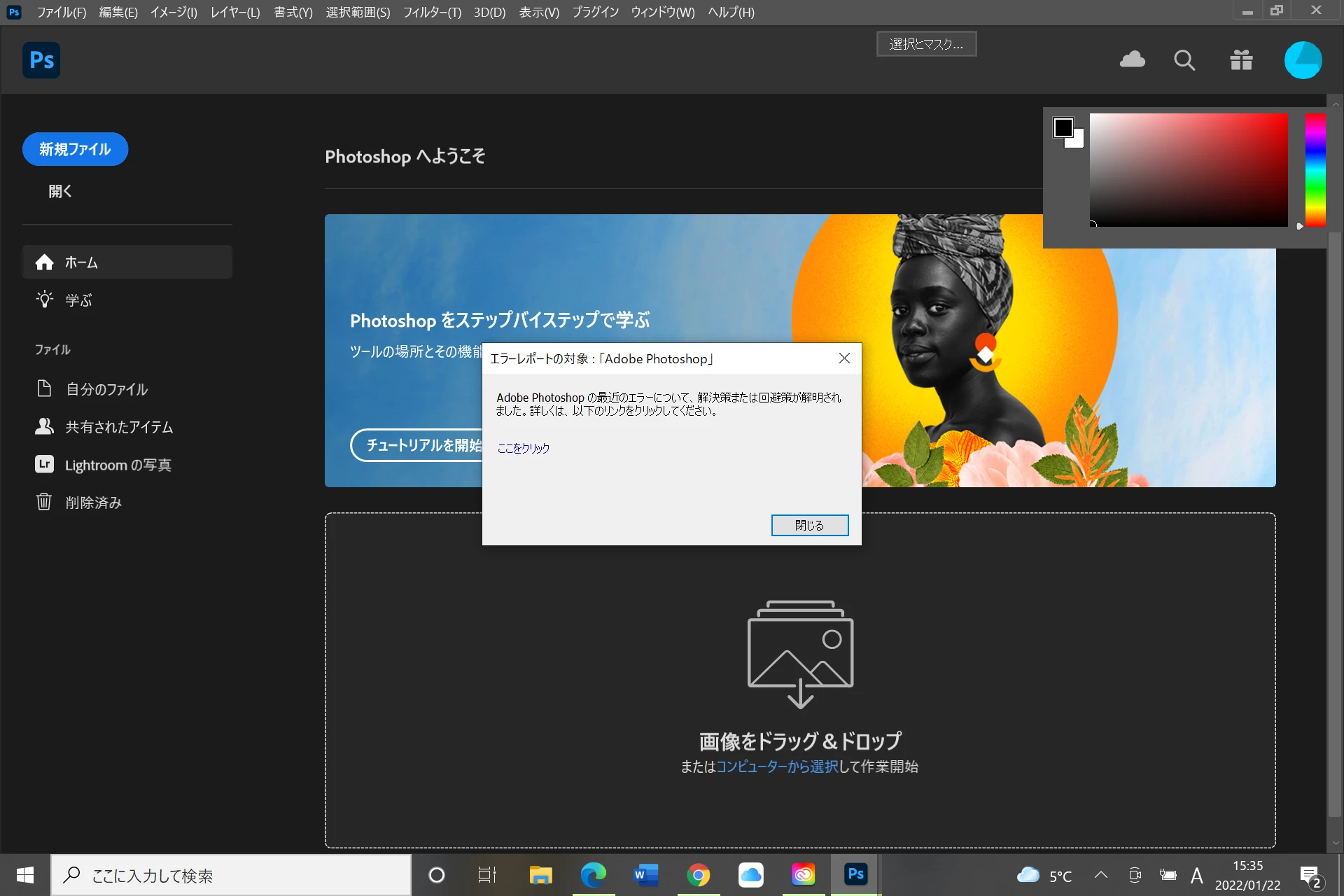1344x896 pixels.
Task: Click コンピューターから選択 link
Action: (777, 766)
